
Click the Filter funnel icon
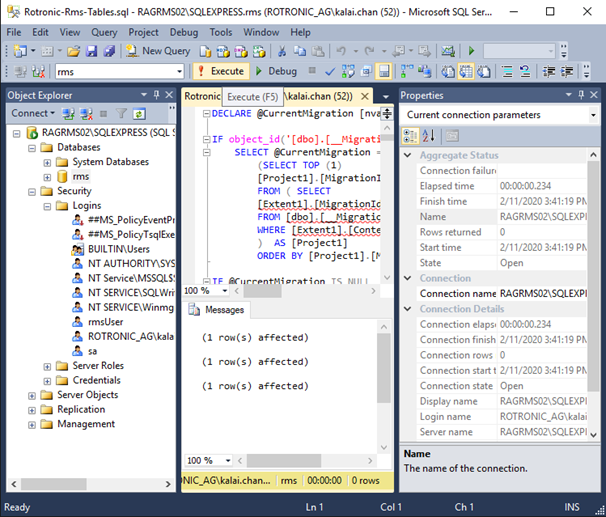coord(121,114)
